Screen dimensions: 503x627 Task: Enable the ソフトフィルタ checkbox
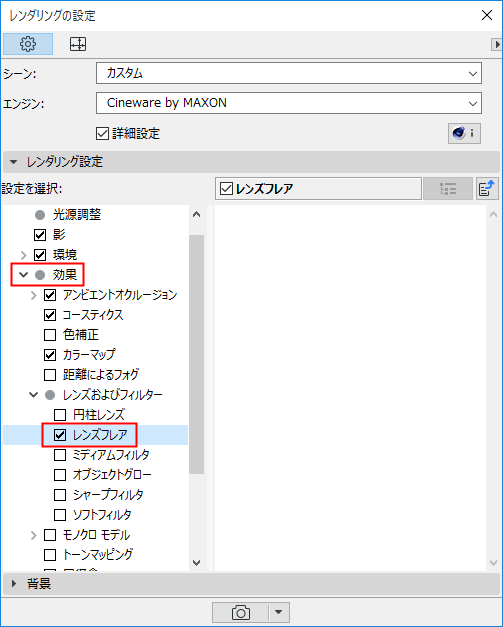click(60, 515)
